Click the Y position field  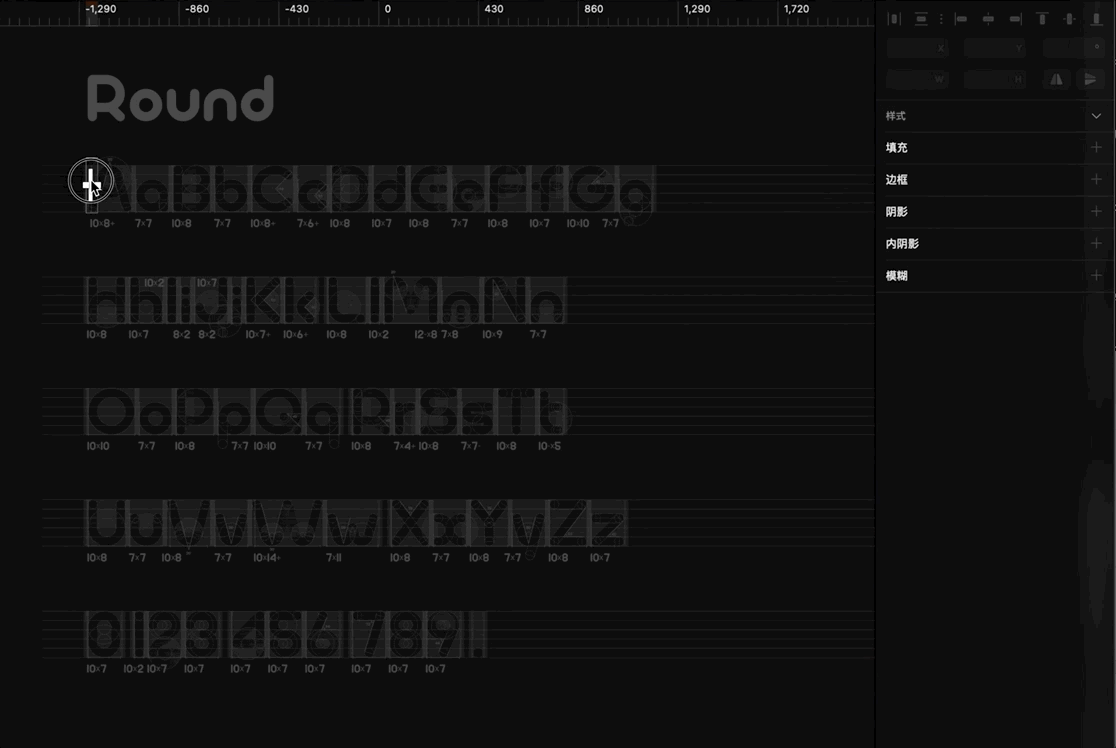(996, 48)
